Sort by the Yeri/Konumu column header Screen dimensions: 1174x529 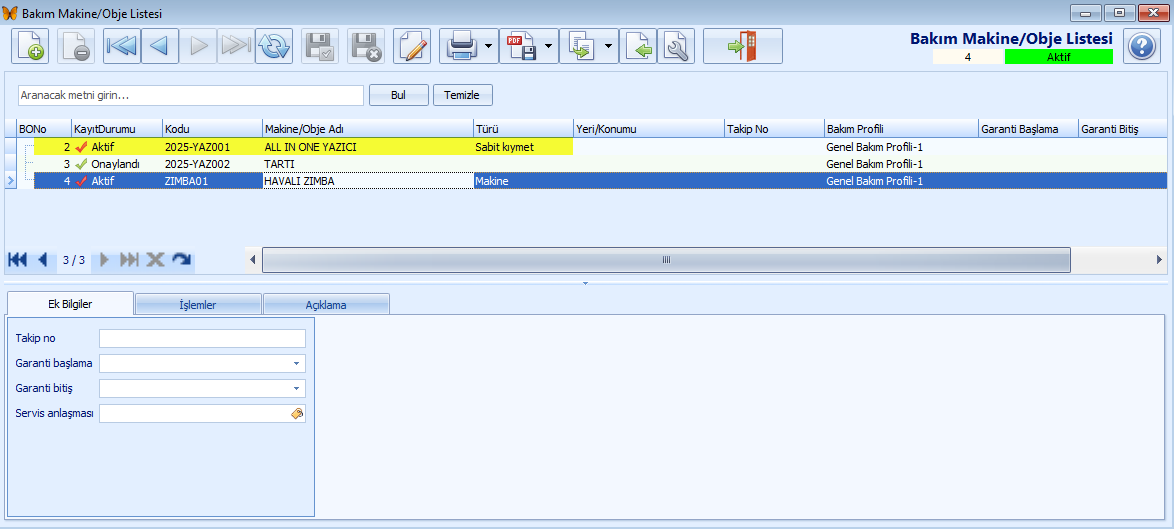pyautogui.click(x=648, y=129)
